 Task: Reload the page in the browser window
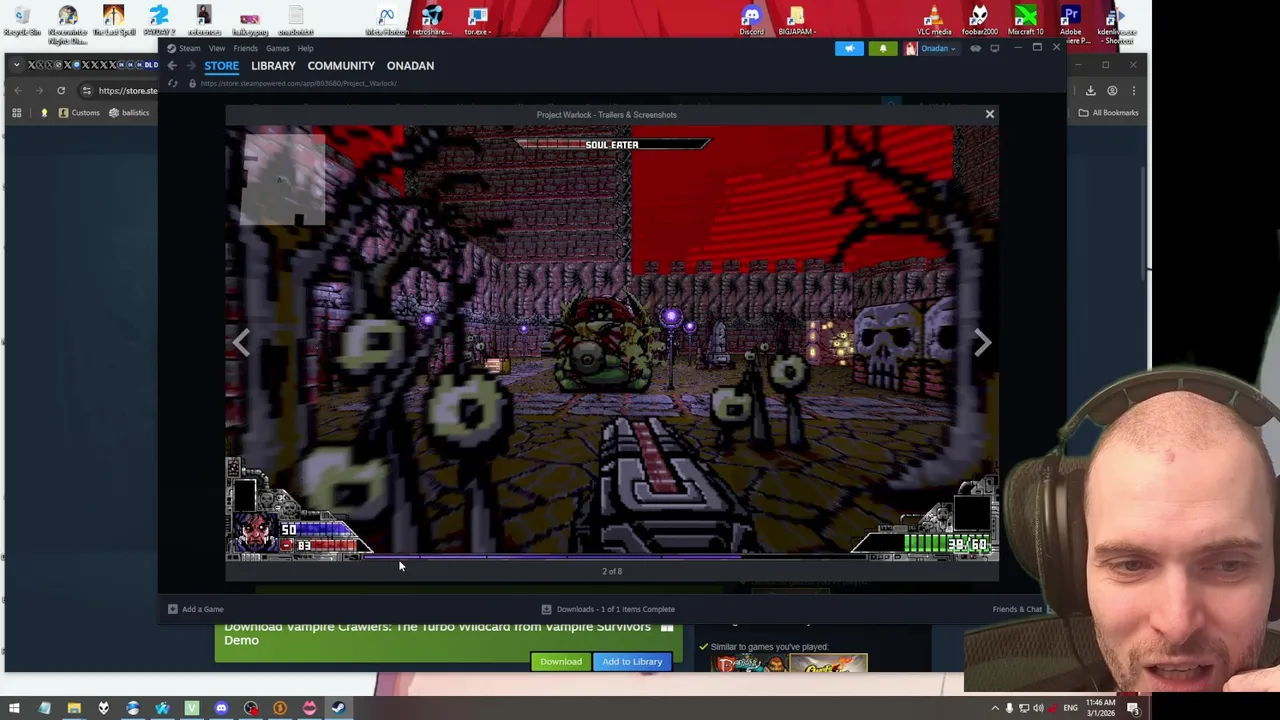(61, 91)
